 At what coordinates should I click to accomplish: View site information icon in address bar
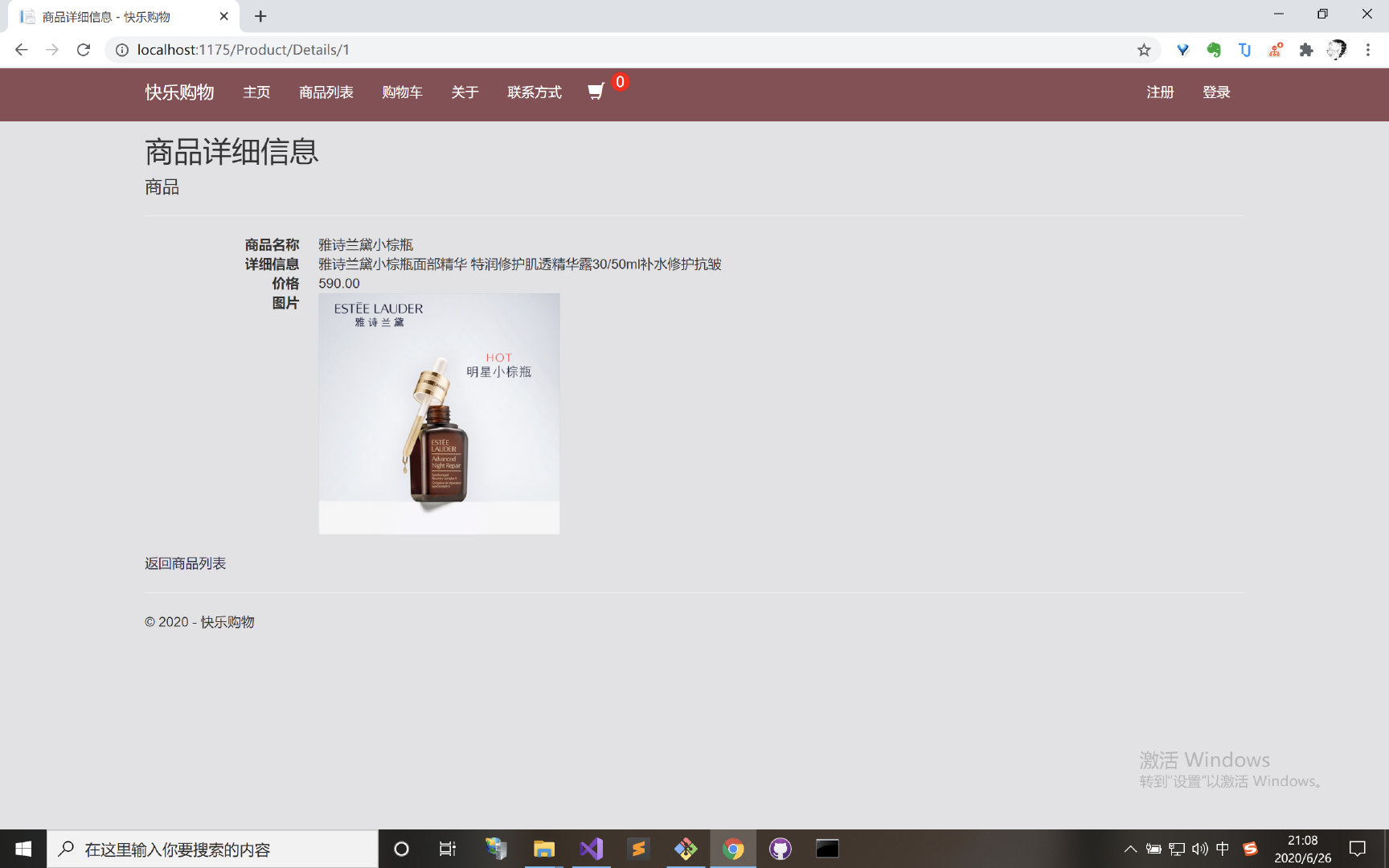[122, 50]
